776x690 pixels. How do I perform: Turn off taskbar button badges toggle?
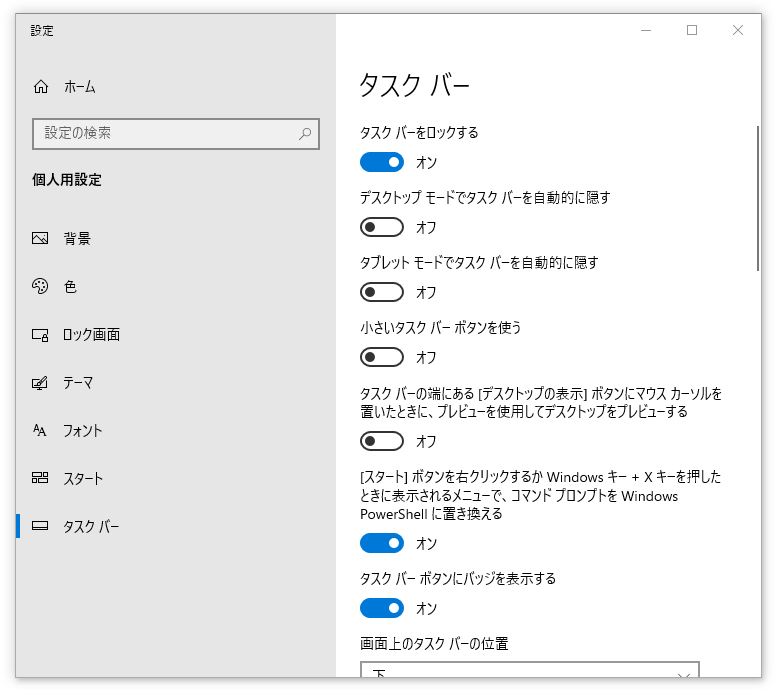point(382,608)
